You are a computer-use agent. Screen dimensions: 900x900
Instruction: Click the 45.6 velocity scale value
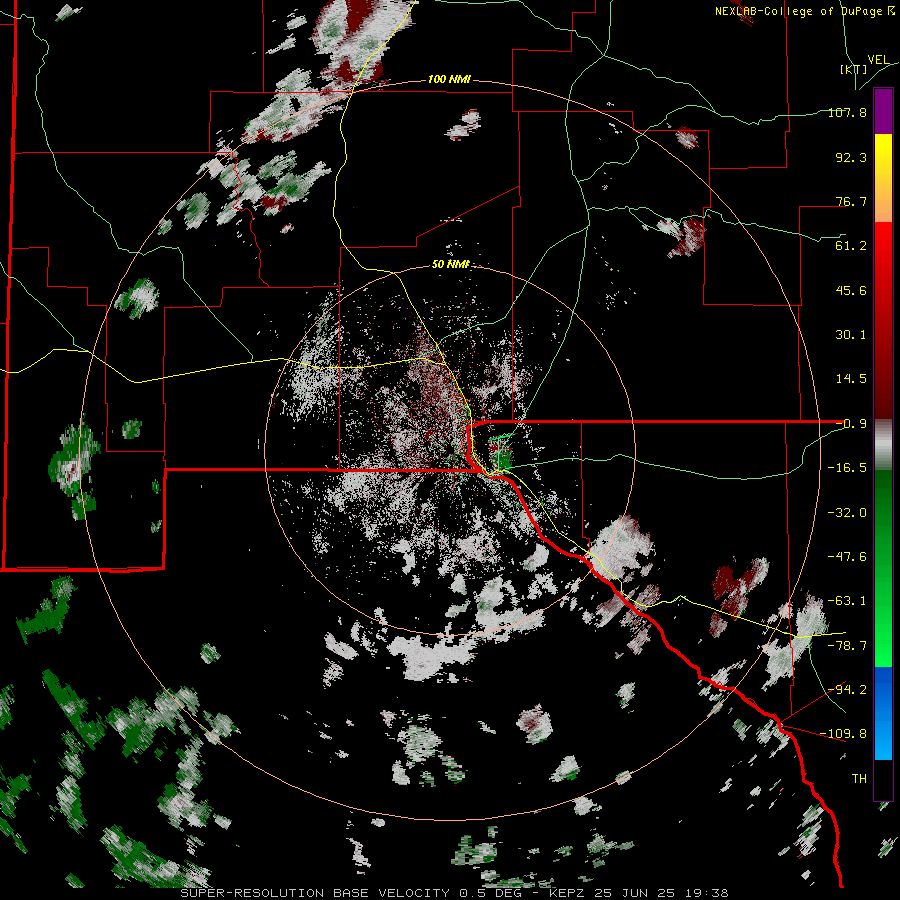click(x=851, y=290)
